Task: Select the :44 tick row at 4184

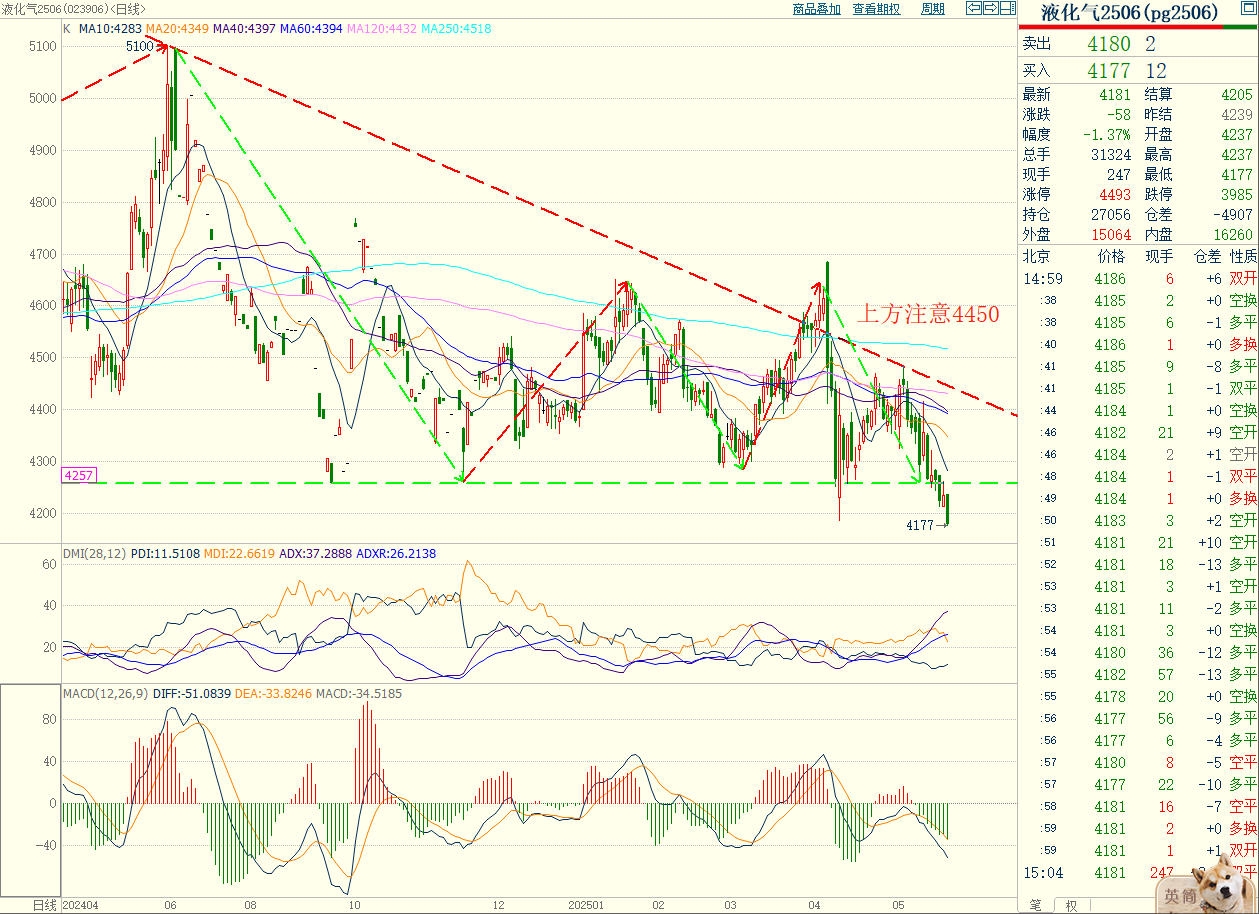Action: pos(1139,411)
